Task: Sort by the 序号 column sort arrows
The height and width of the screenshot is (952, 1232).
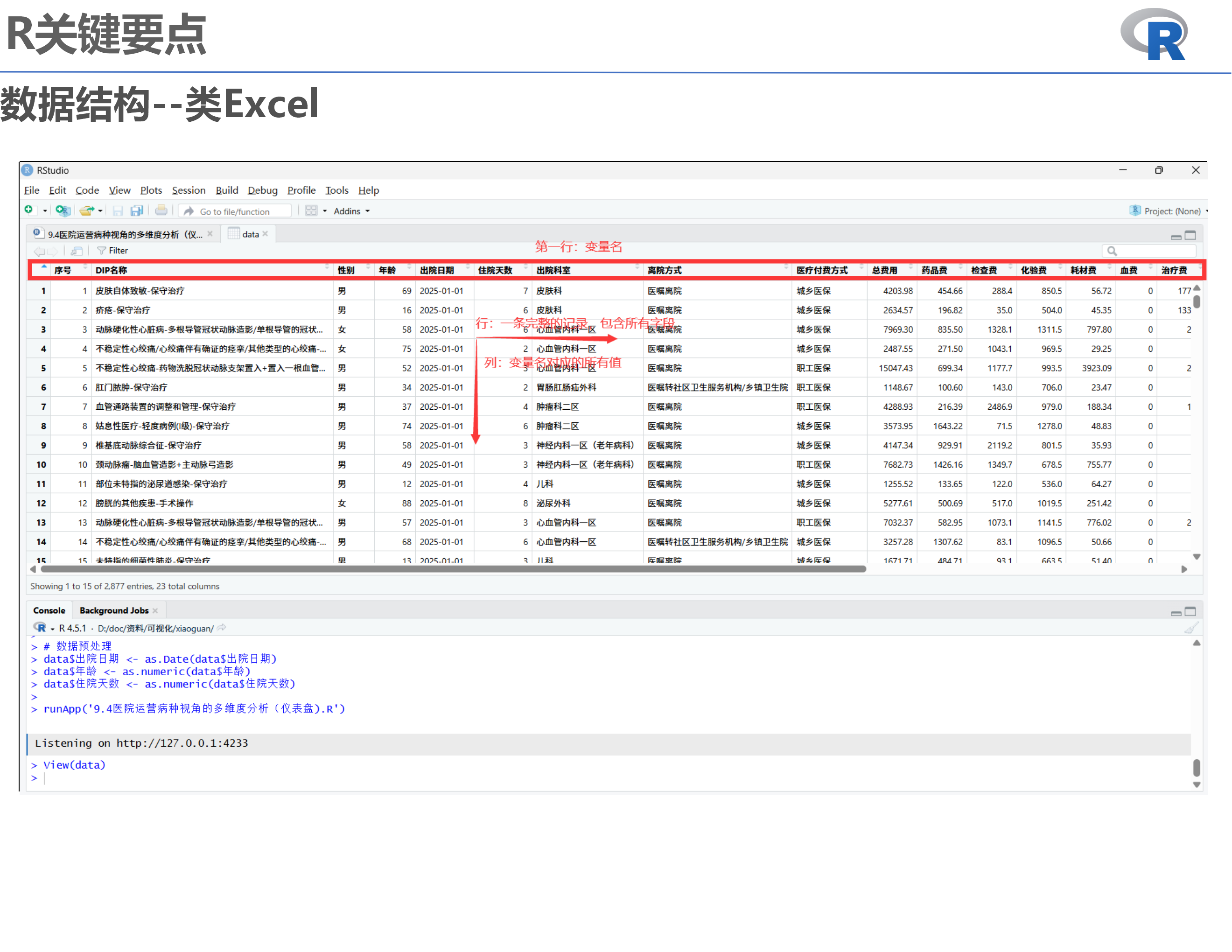Action: 85,267
